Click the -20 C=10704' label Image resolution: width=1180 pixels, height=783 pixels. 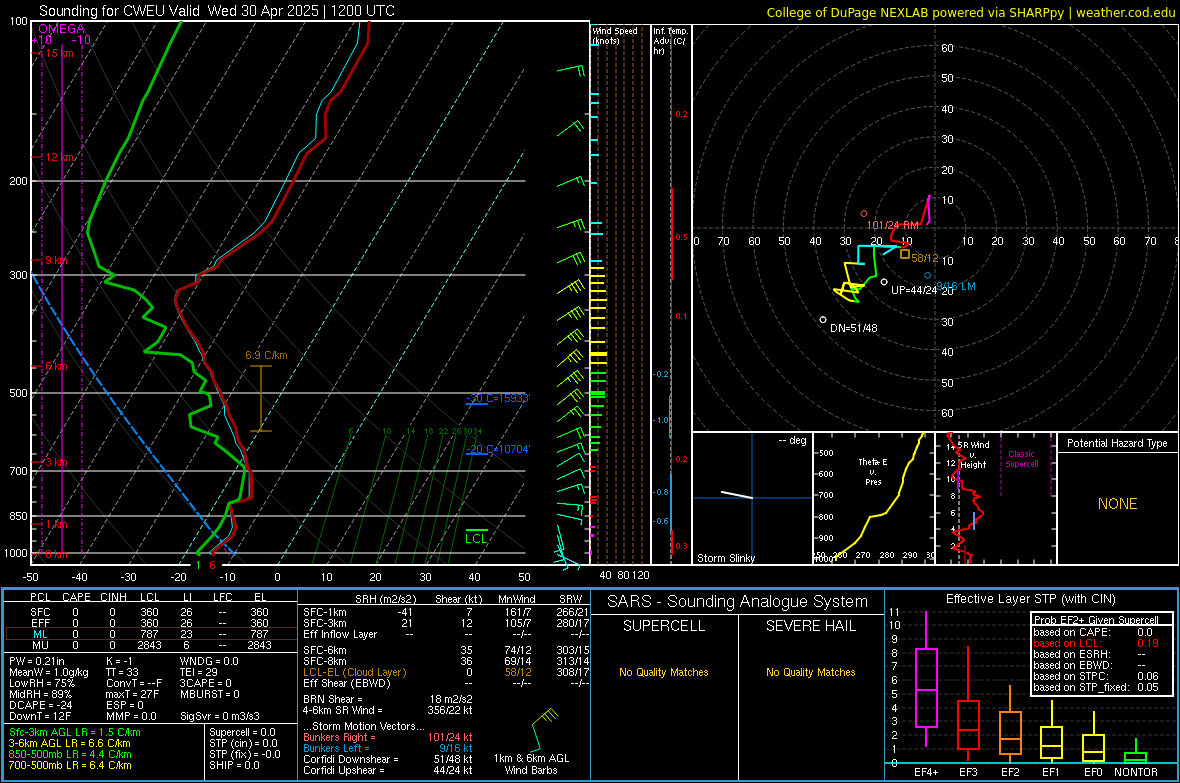[498, 449]
